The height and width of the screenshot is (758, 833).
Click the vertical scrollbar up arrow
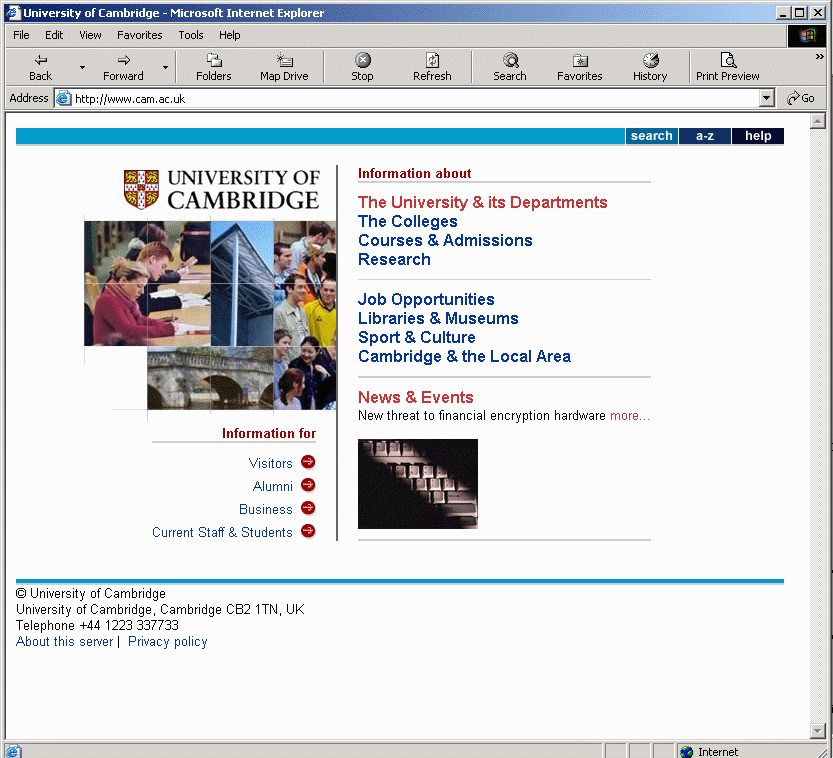click(x=818, y=122)
